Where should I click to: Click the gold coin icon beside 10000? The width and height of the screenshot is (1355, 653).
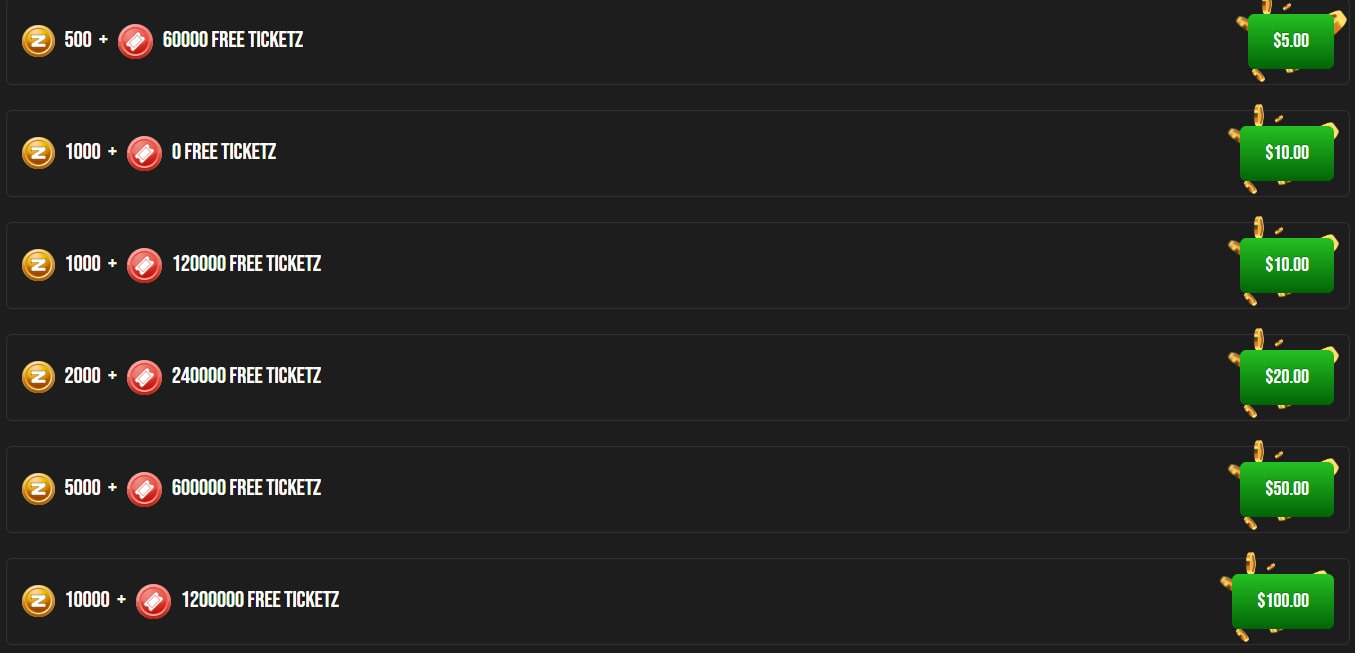tap(38, 601)
